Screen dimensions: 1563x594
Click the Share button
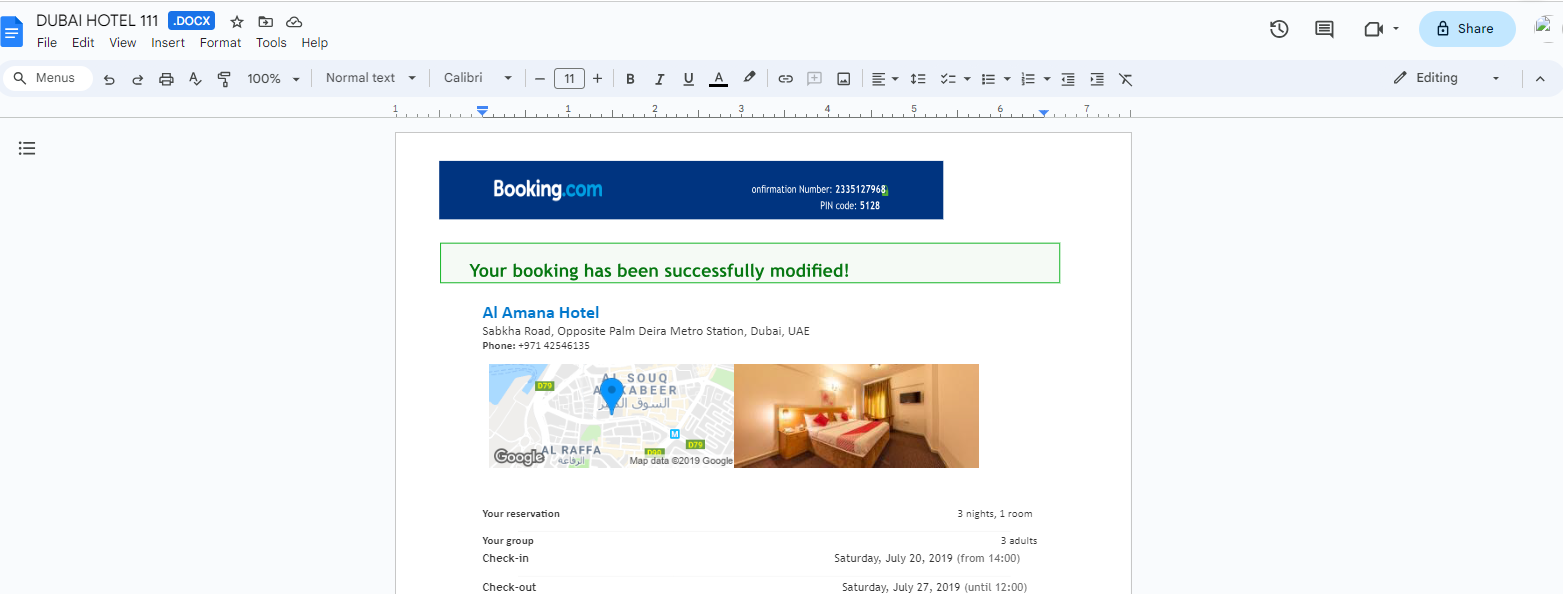click(x=1467, y=29)
